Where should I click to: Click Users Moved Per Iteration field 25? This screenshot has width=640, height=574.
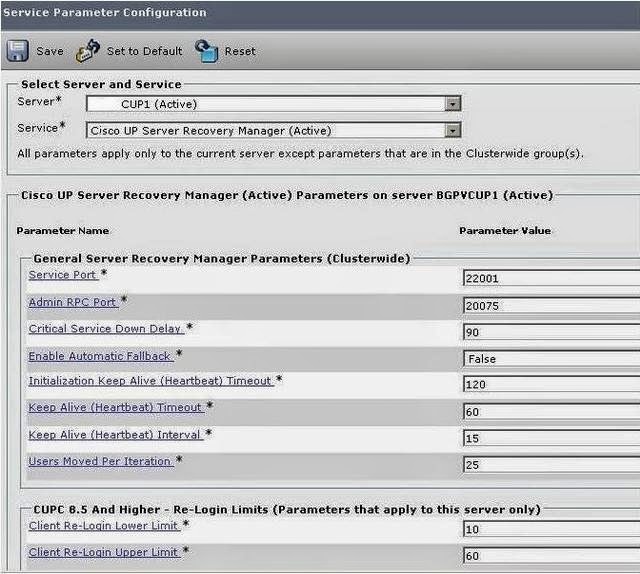[x=551, y=465]
